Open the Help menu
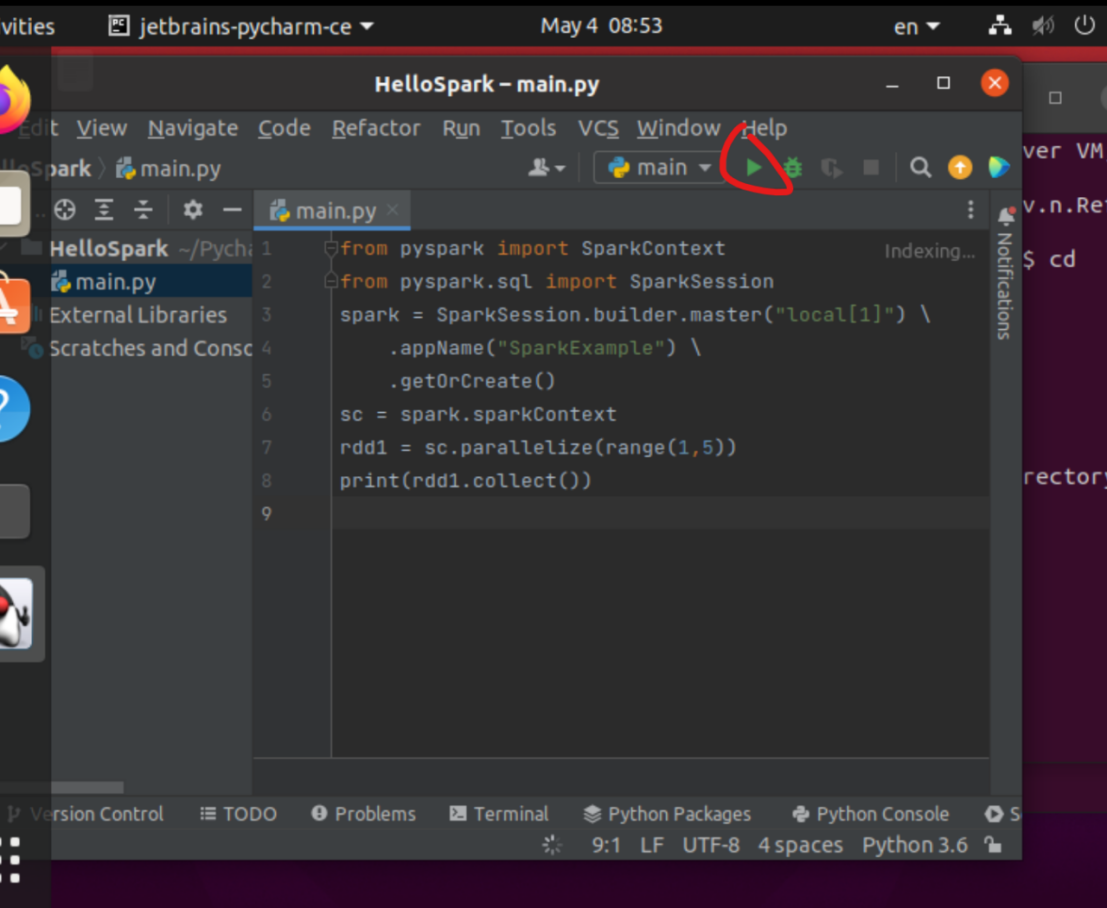This screenshot has height=908, width=1107. click(765, 128)
